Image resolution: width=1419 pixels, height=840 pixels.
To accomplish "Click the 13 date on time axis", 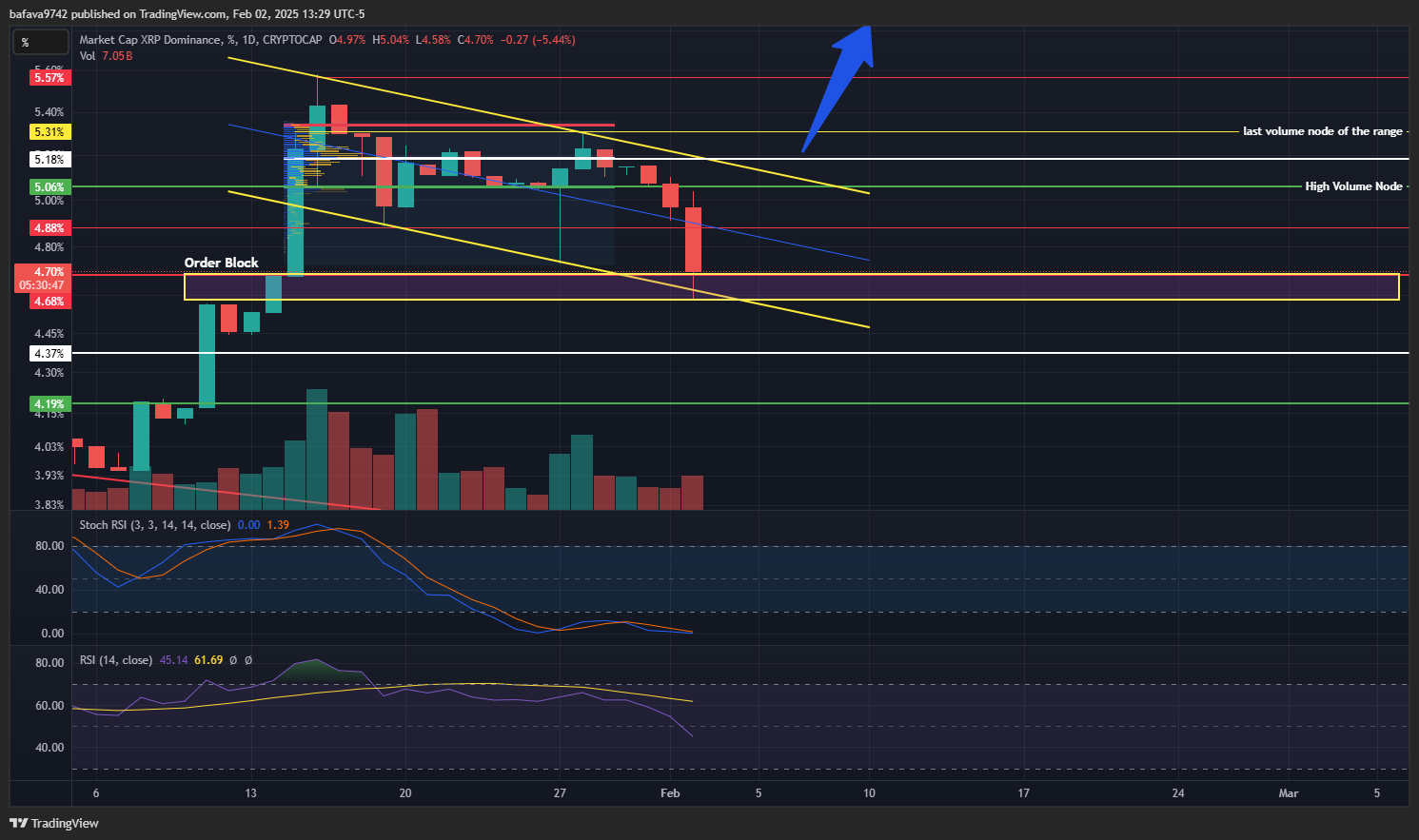I will tap(250, 793).
